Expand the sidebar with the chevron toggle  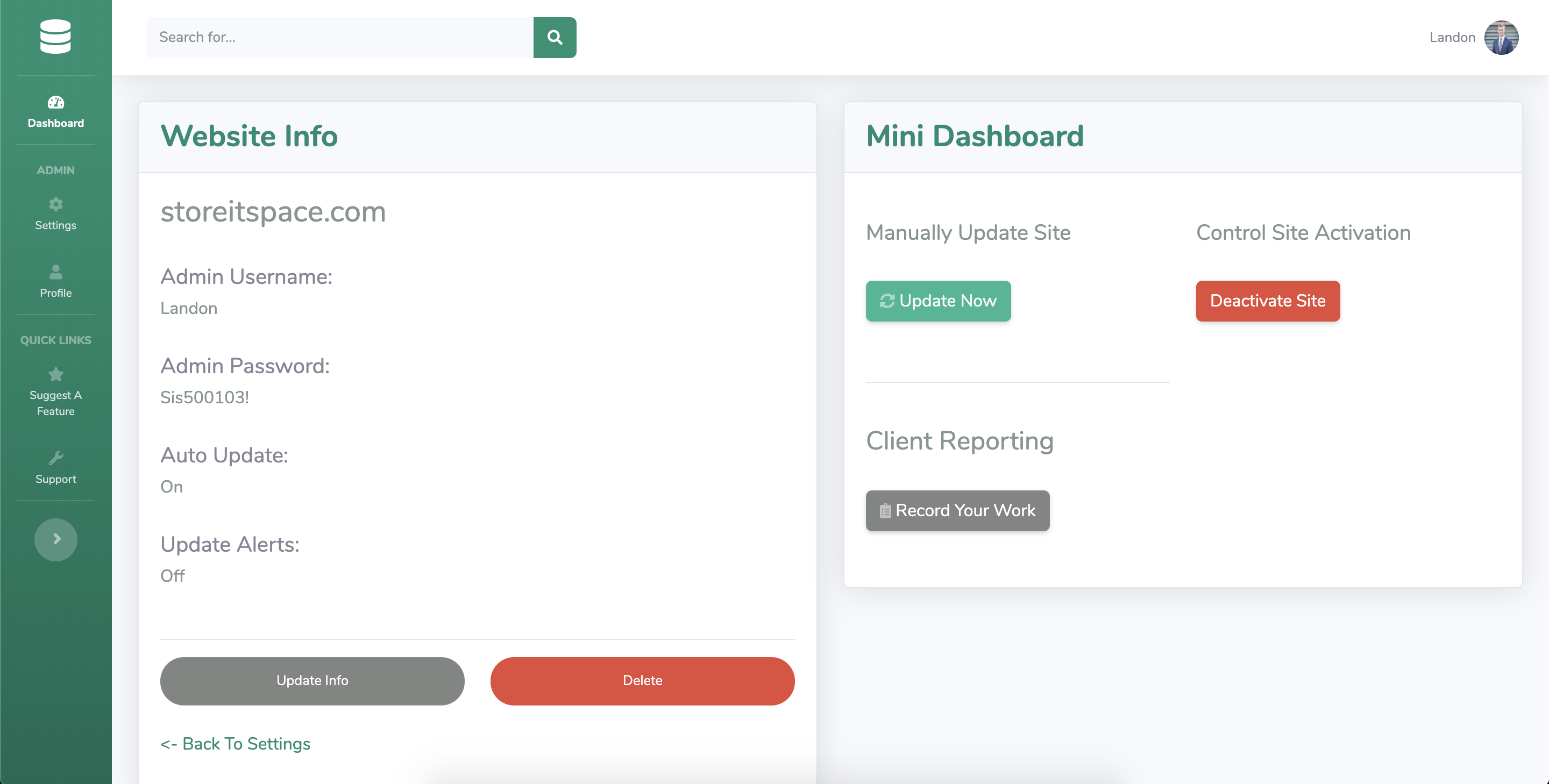[55, 539]
